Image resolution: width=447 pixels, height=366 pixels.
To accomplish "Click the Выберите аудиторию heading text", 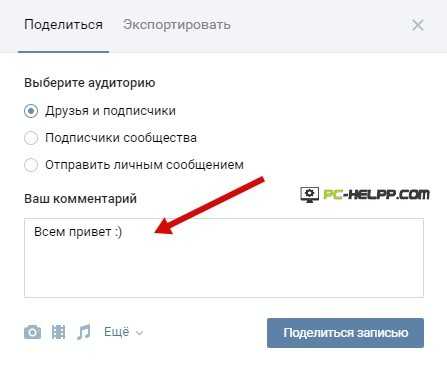I will 90,83.
